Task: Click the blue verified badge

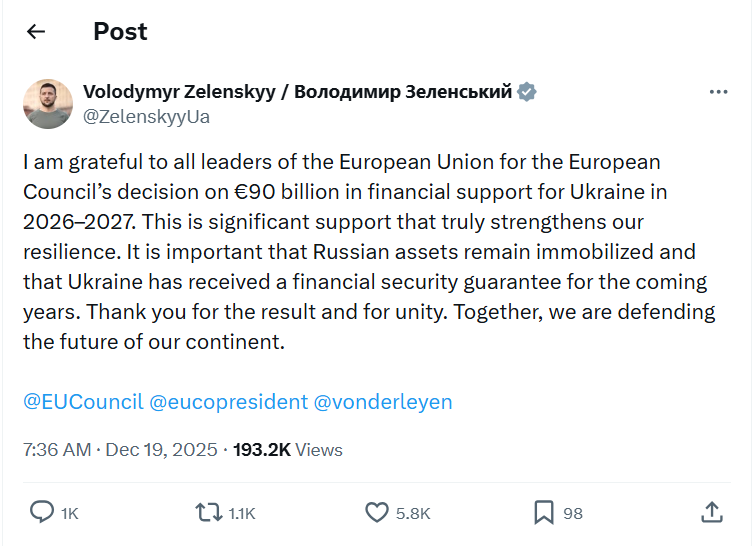Action: 527,92
